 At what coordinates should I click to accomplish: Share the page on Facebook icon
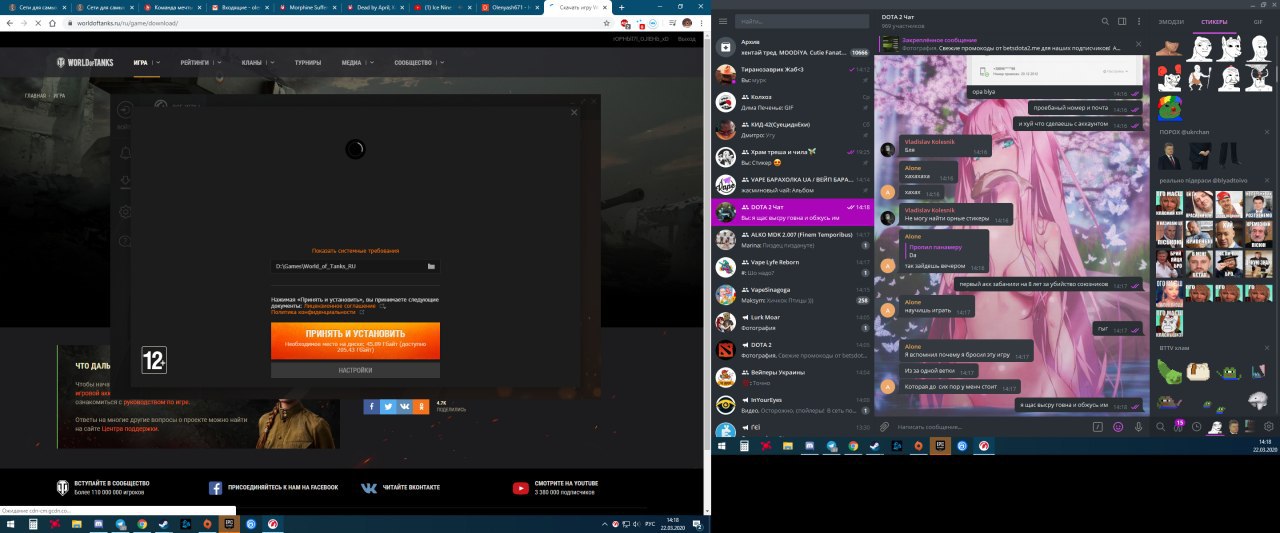point(371,406)
